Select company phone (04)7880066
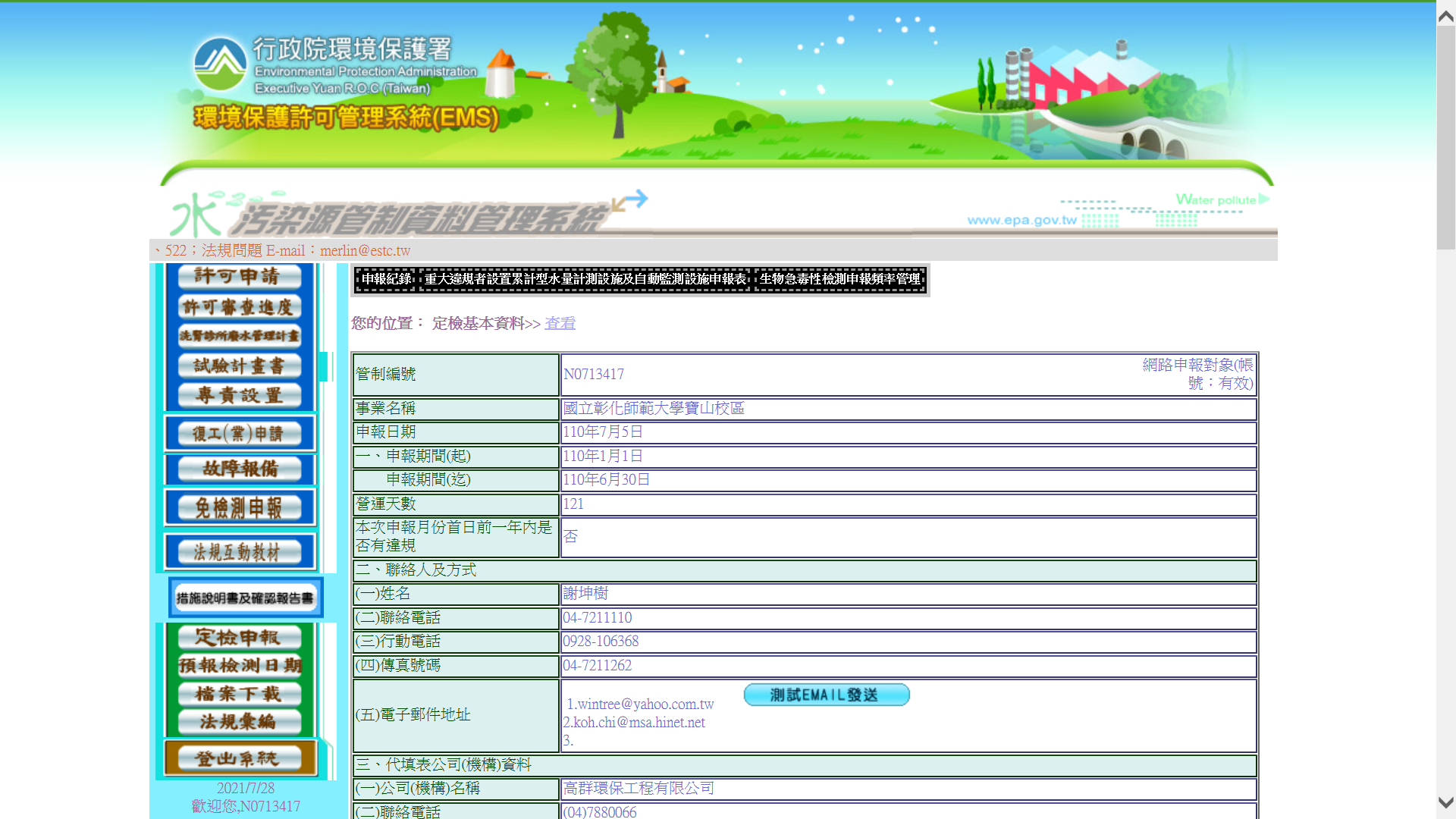Screen dimensions: 1456x819 [600, 812]
